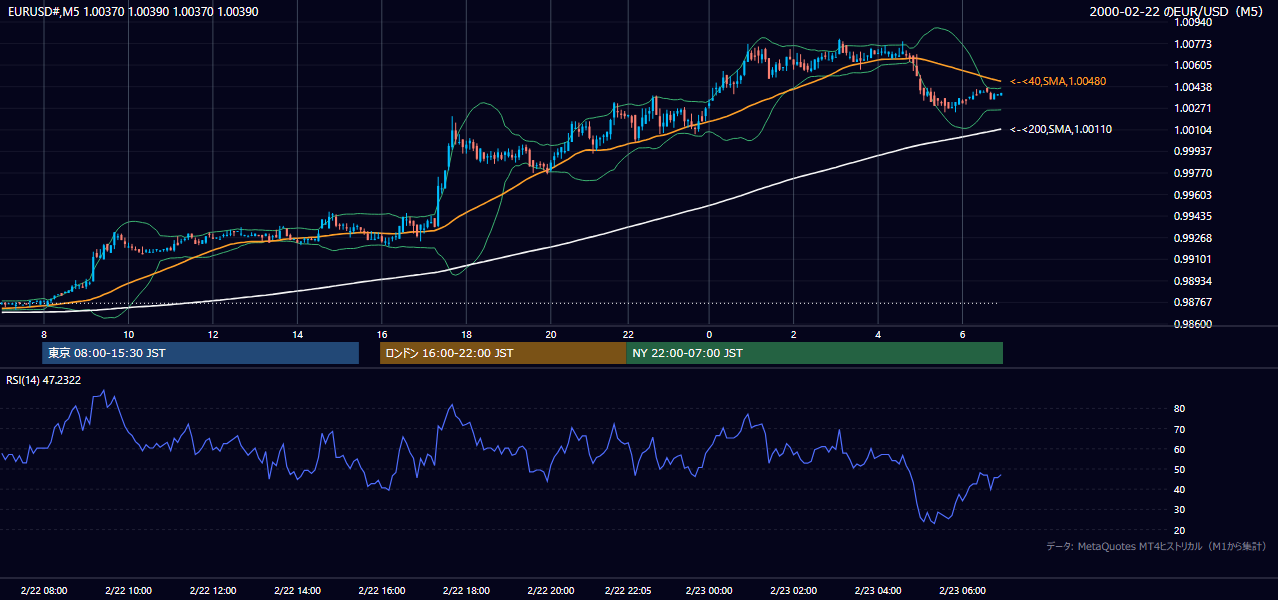Click RSI scale level 50
The width and height of the screenshot is (1278, 600).
point(1180,469)
